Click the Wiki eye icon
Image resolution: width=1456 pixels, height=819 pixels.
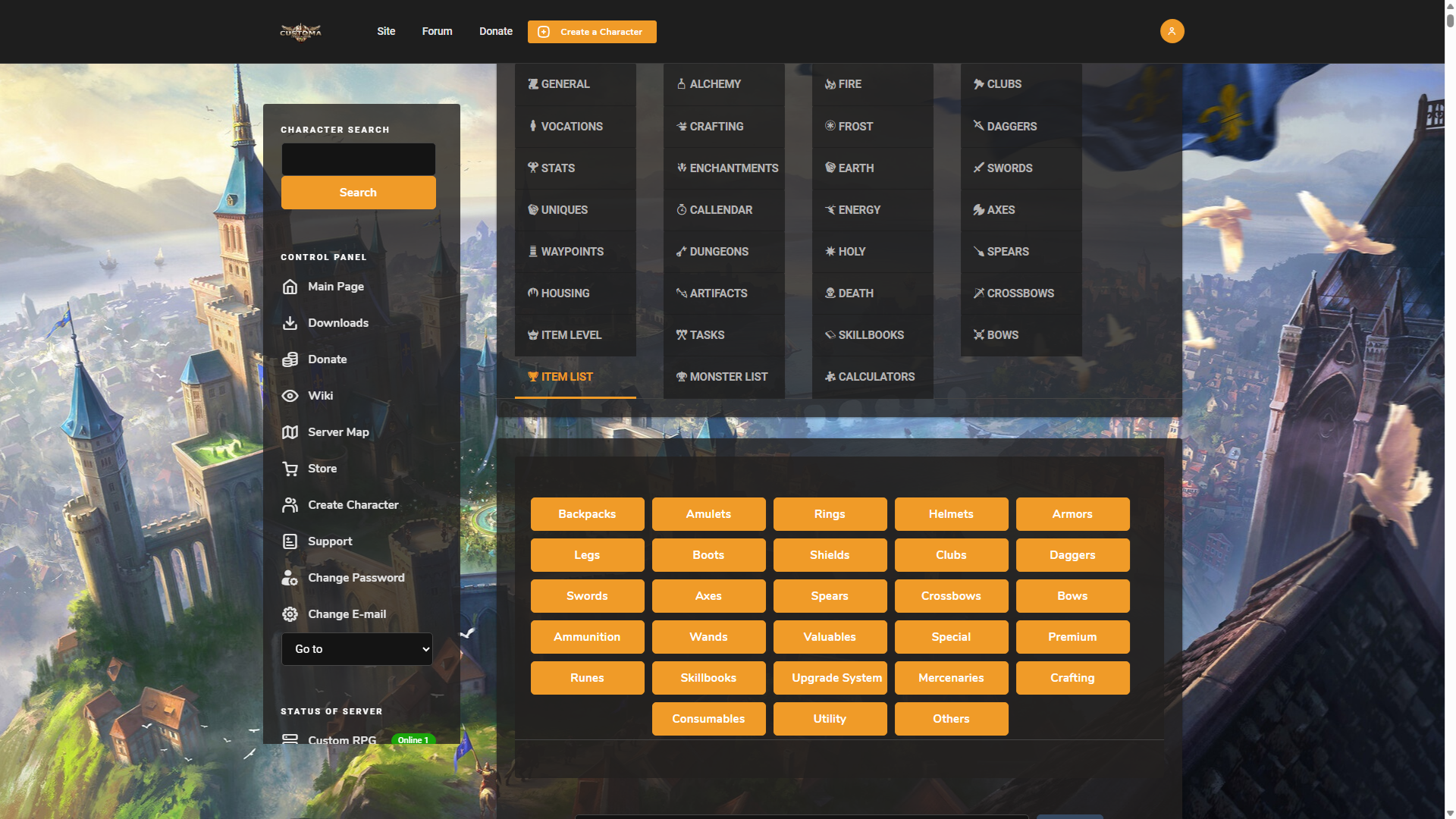[290, 396]
